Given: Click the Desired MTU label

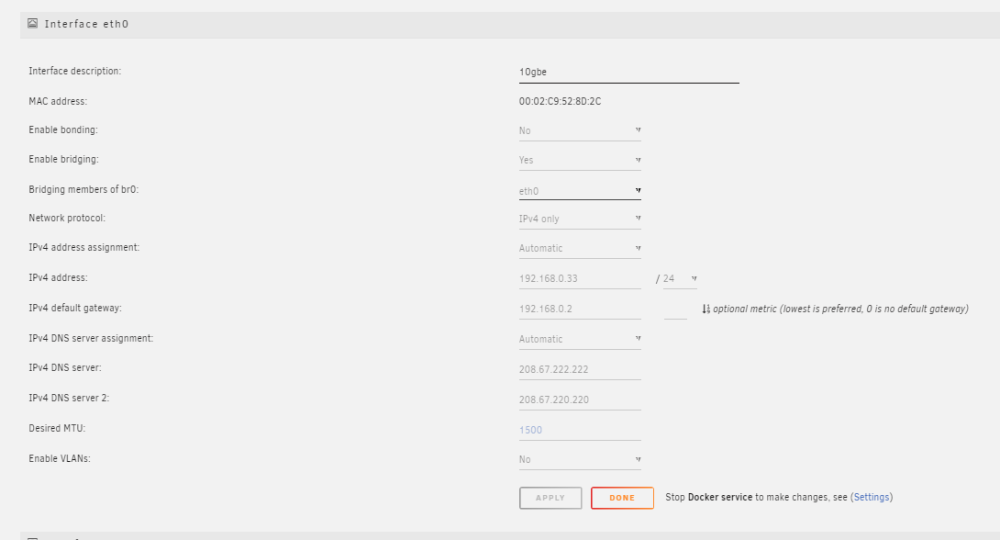Looking at the screenshot, I should pyautogui.click(x=57, y=428).
